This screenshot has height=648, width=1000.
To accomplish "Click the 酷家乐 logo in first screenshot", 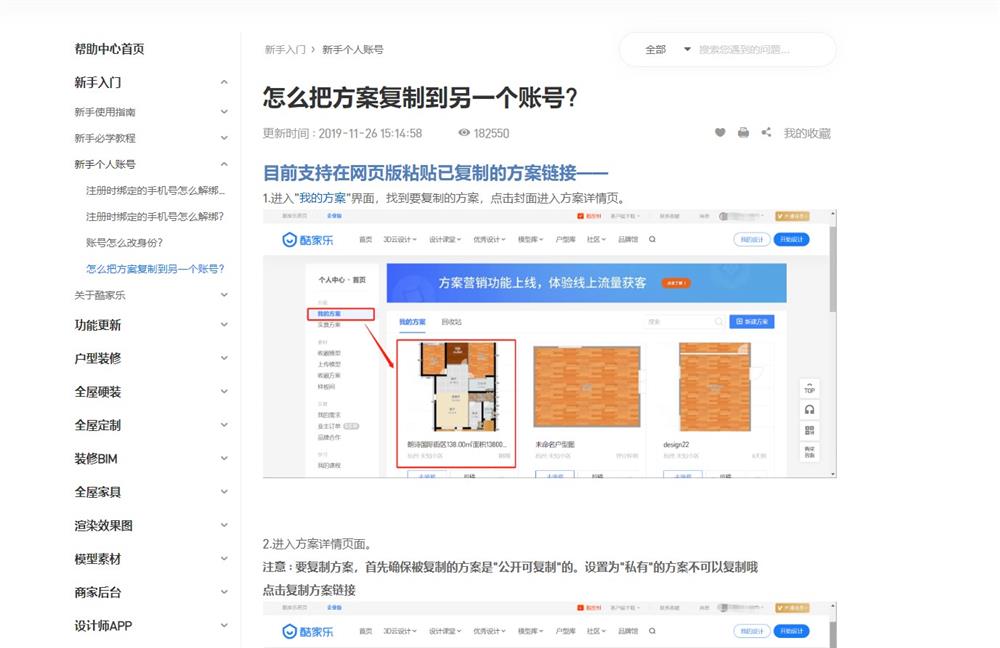I will click(x=308, y=240).
